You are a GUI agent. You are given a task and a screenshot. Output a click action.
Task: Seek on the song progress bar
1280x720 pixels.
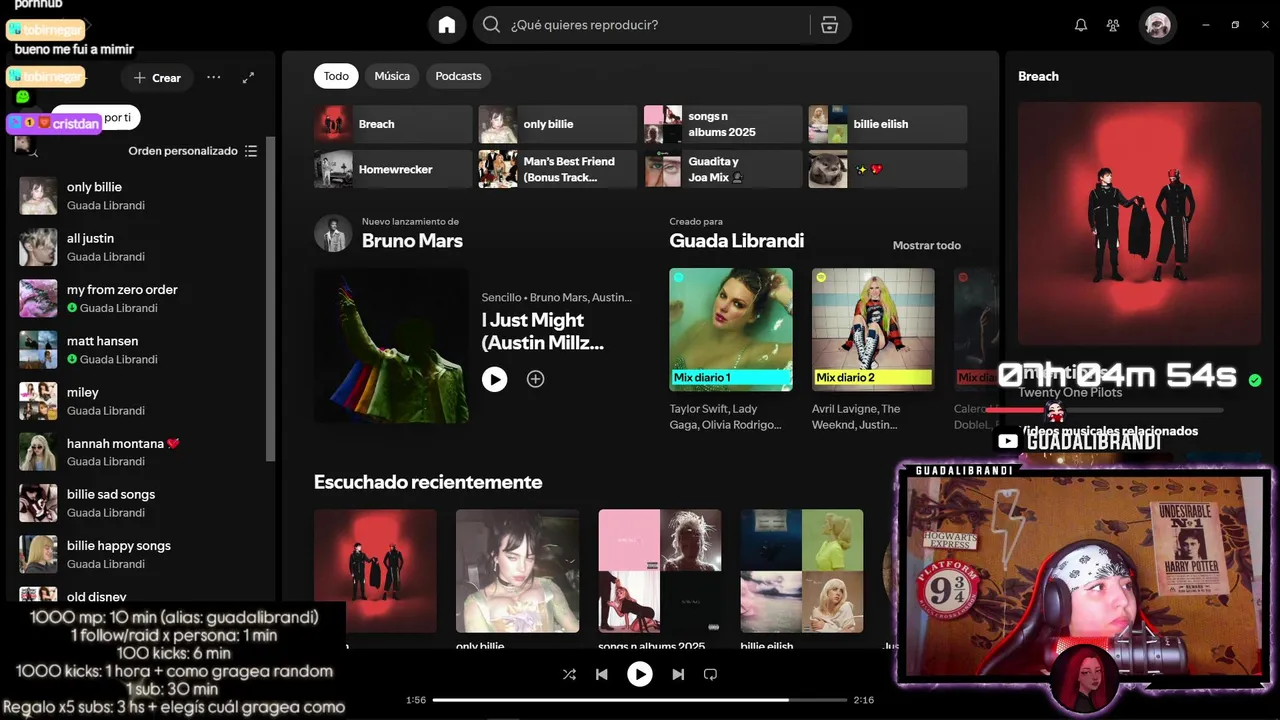(640, 700)
